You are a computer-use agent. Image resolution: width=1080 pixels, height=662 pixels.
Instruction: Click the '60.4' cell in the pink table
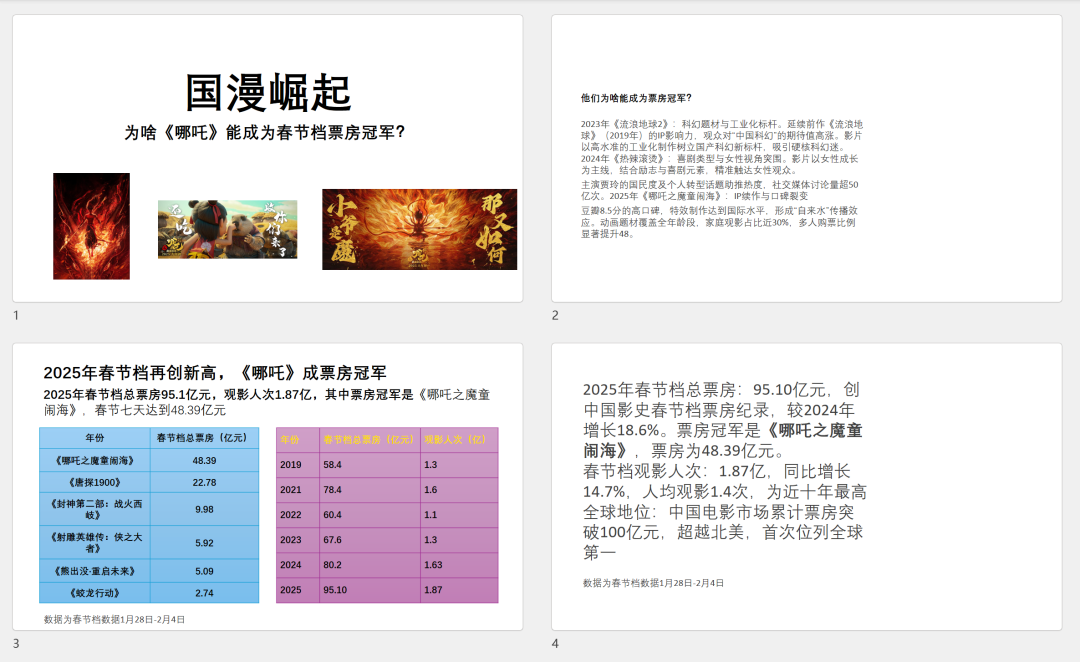(370, 515)
